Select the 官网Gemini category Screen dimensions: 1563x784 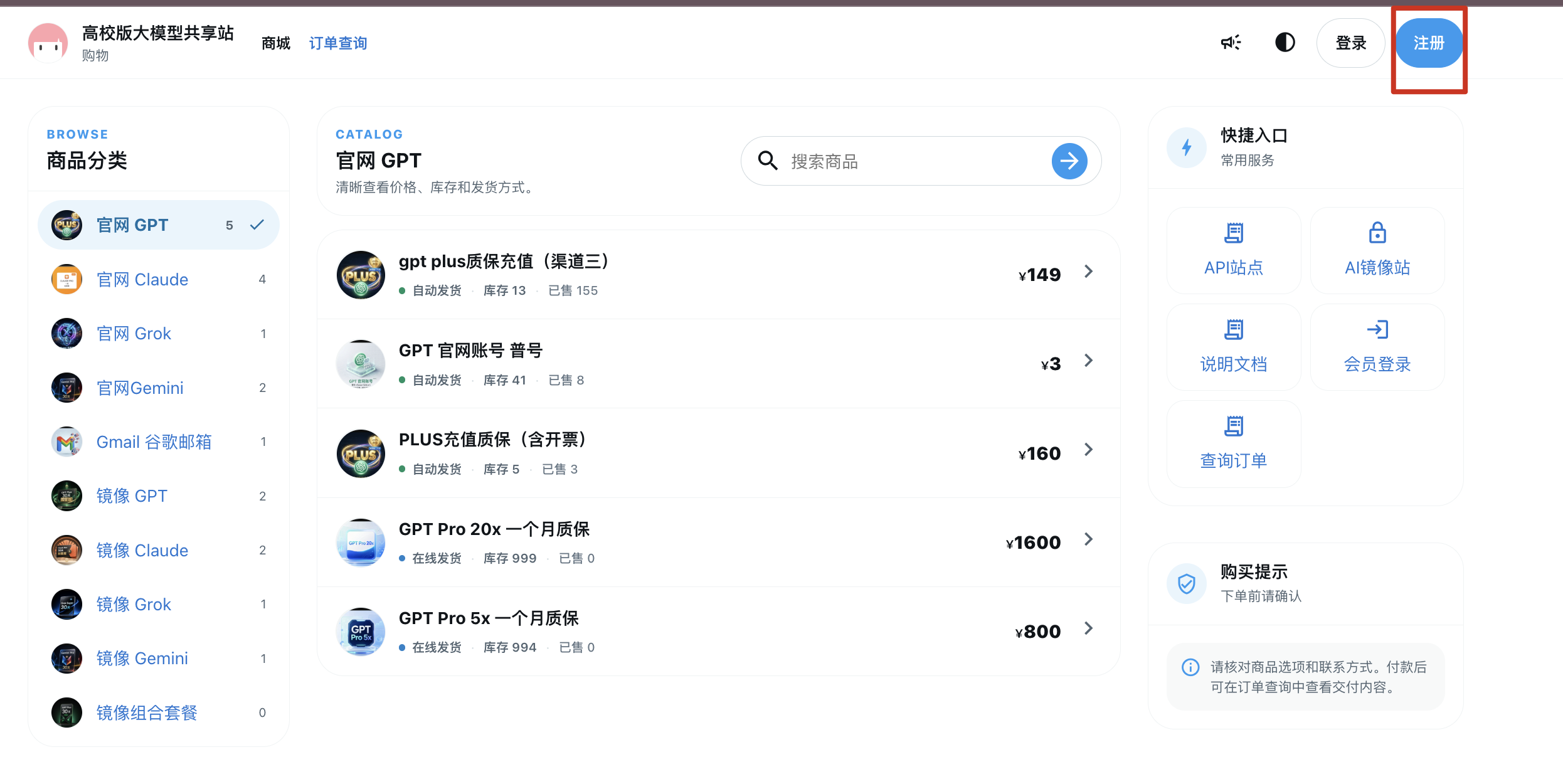(x=159, y=388)
